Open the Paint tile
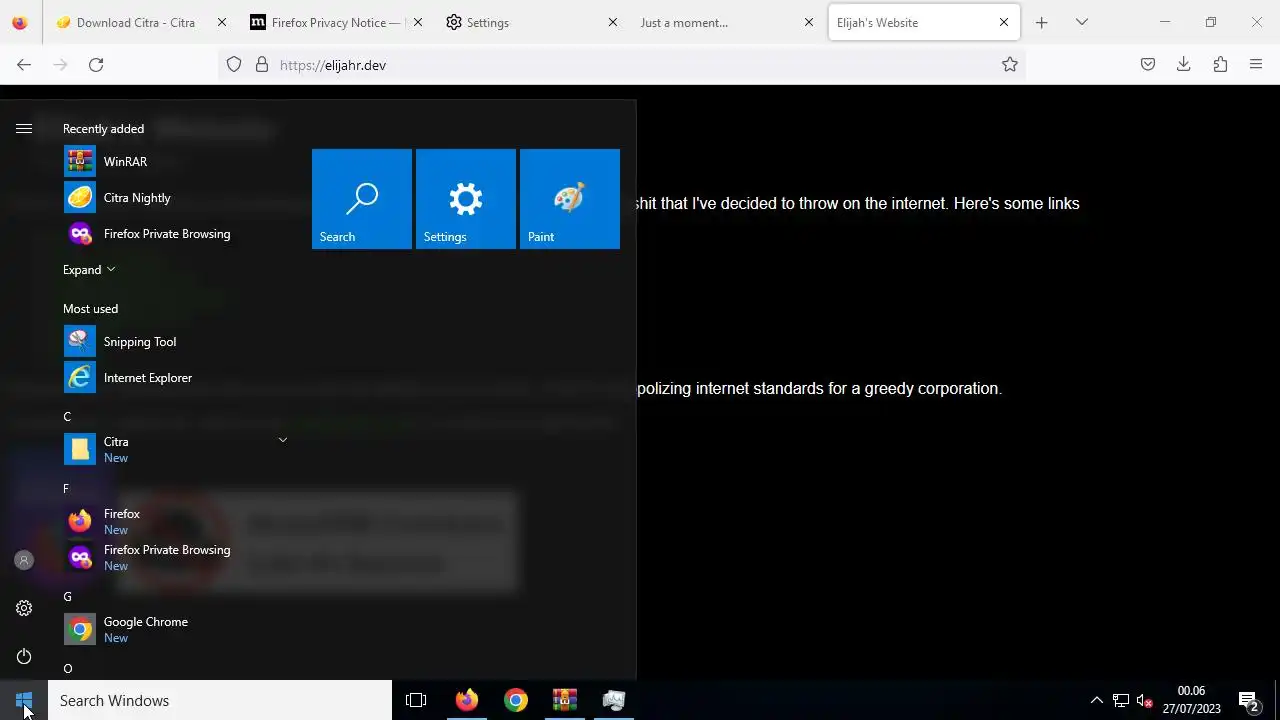The image size is (1280, 720). point(570,199)
